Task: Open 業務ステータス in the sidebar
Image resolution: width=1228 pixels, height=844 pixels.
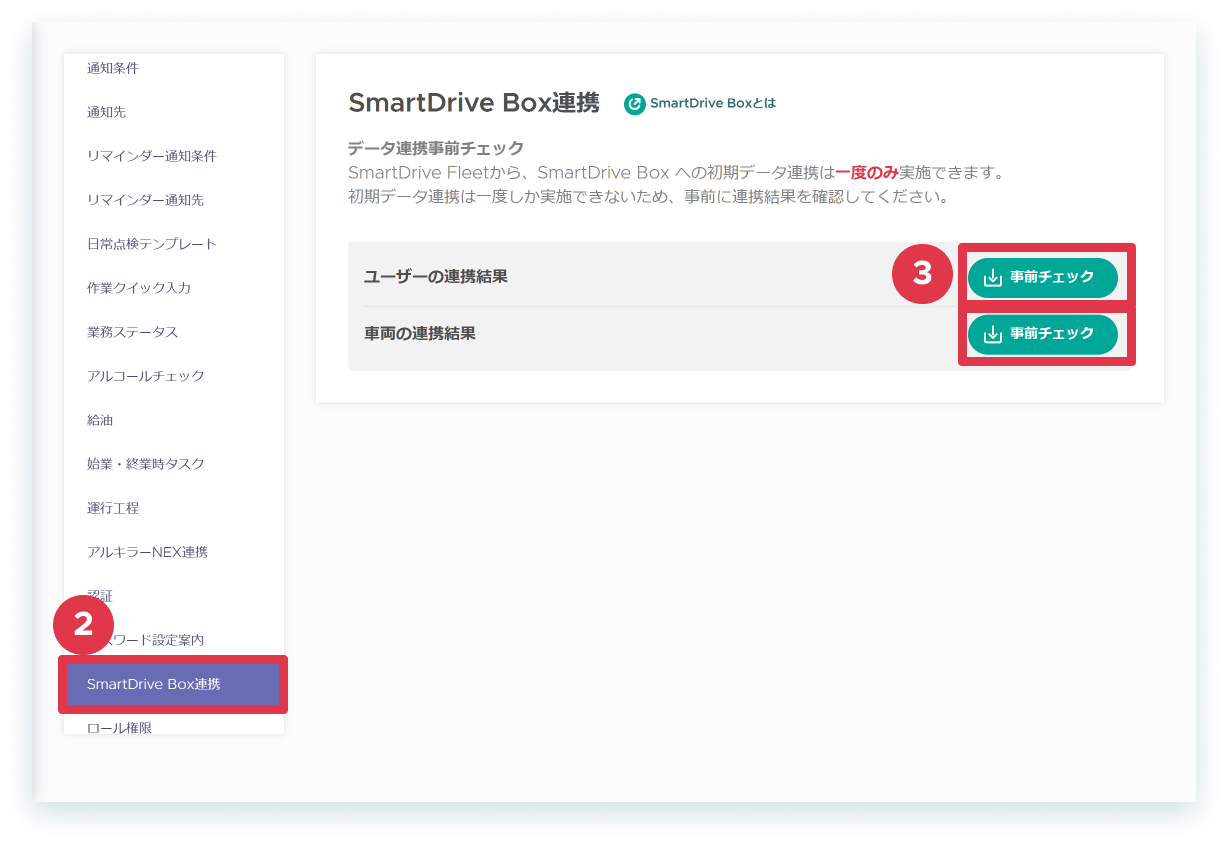Action: tap(132, 332)
